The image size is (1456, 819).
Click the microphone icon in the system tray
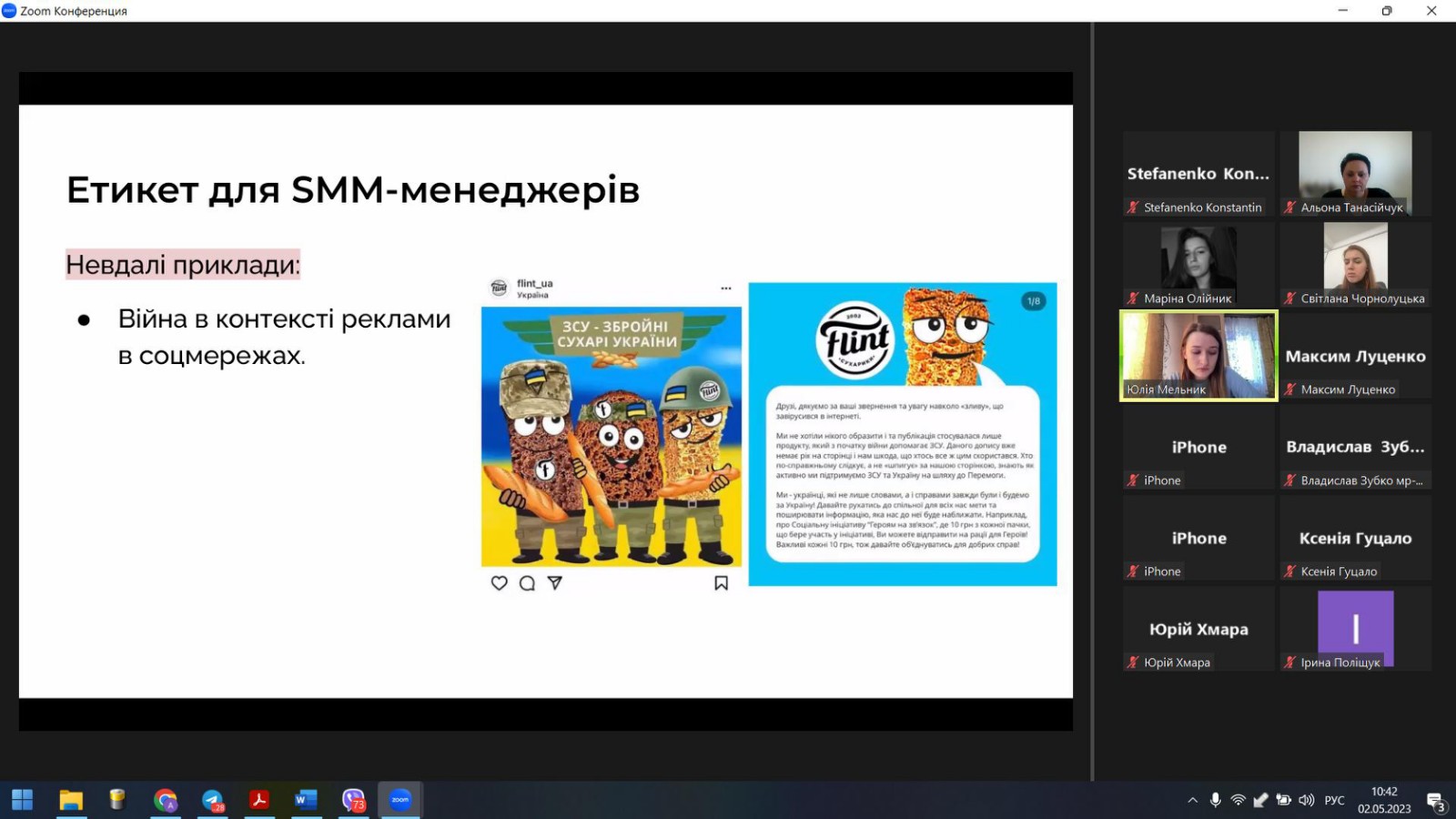point(1215,800)
